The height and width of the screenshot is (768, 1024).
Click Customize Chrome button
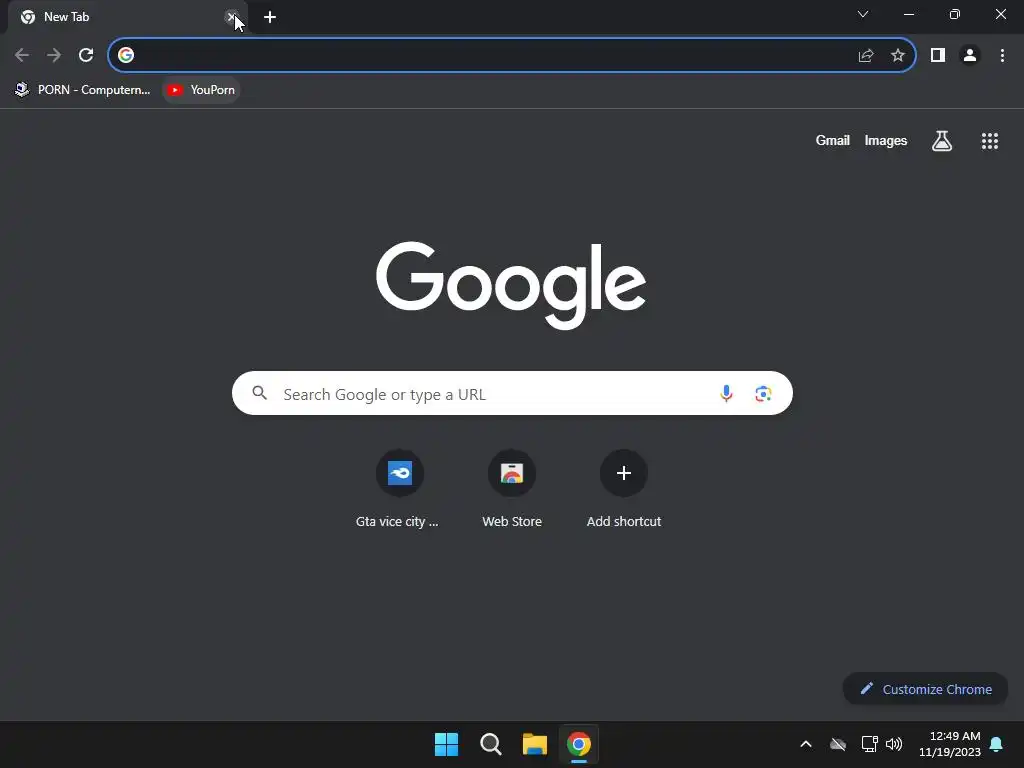(x=925, y=689)
